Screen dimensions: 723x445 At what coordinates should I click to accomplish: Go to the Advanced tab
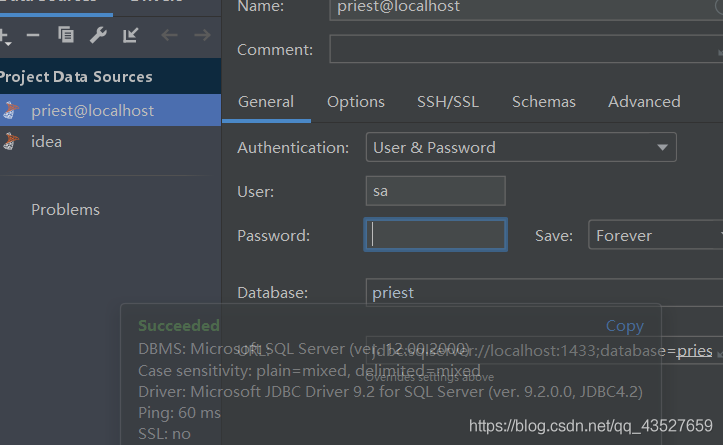(644, 102)
